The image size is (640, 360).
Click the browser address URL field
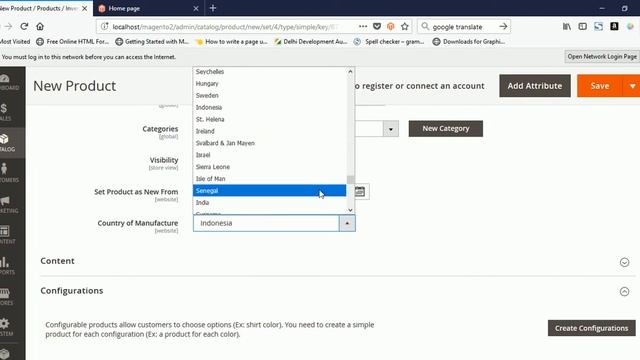click(x=224, y=27)
